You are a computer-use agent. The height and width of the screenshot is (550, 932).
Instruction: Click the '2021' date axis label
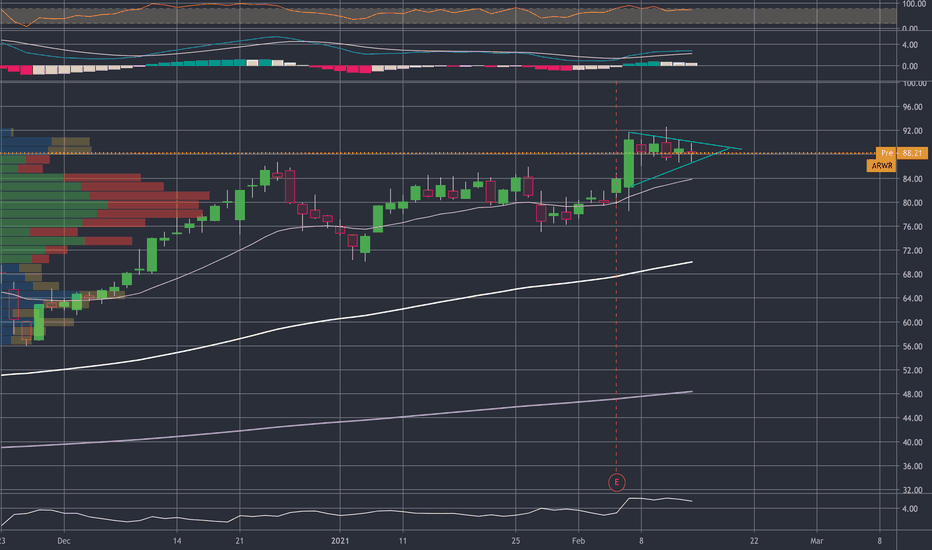(340, 541)
